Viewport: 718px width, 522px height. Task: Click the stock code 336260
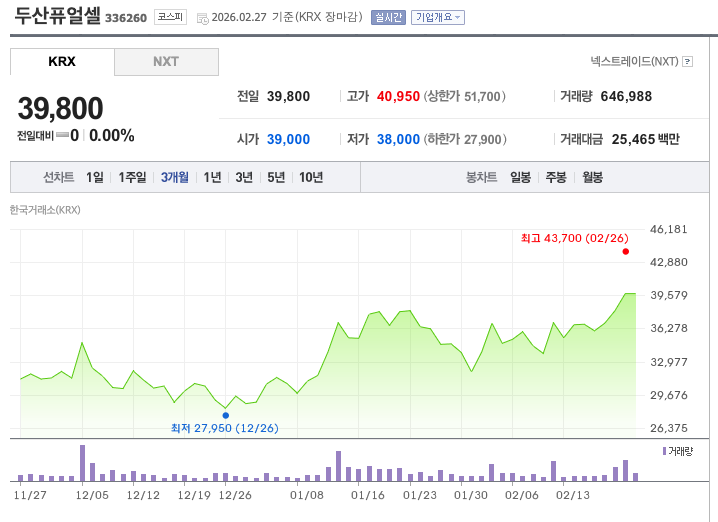click(x=126, y=18)
